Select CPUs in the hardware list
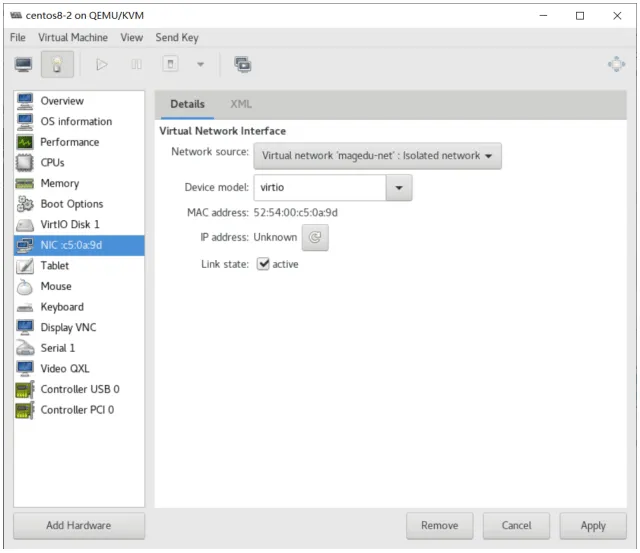Viewport: 640px width, 553px height. click(79, 162)
